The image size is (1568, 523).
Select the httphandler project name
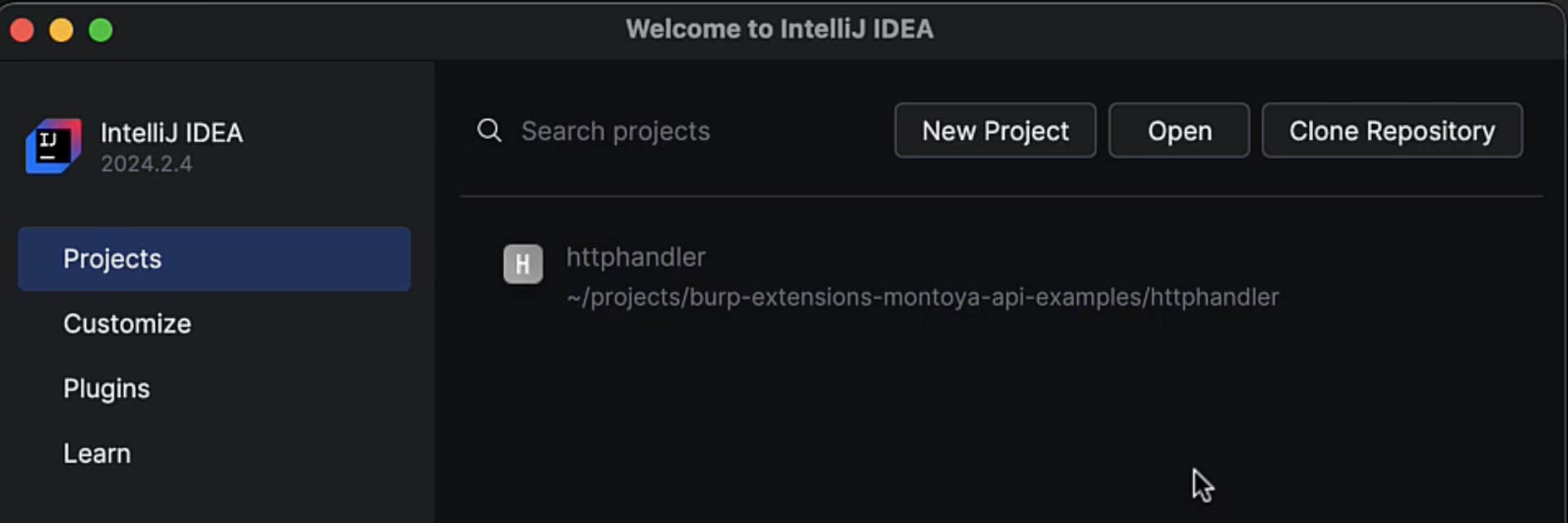point(635,257)
